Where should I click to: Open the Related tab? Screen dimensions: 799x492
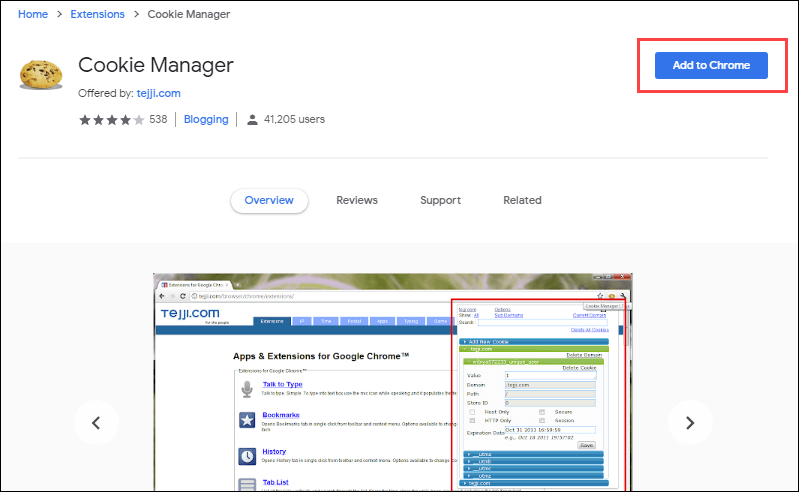[522, 200]
